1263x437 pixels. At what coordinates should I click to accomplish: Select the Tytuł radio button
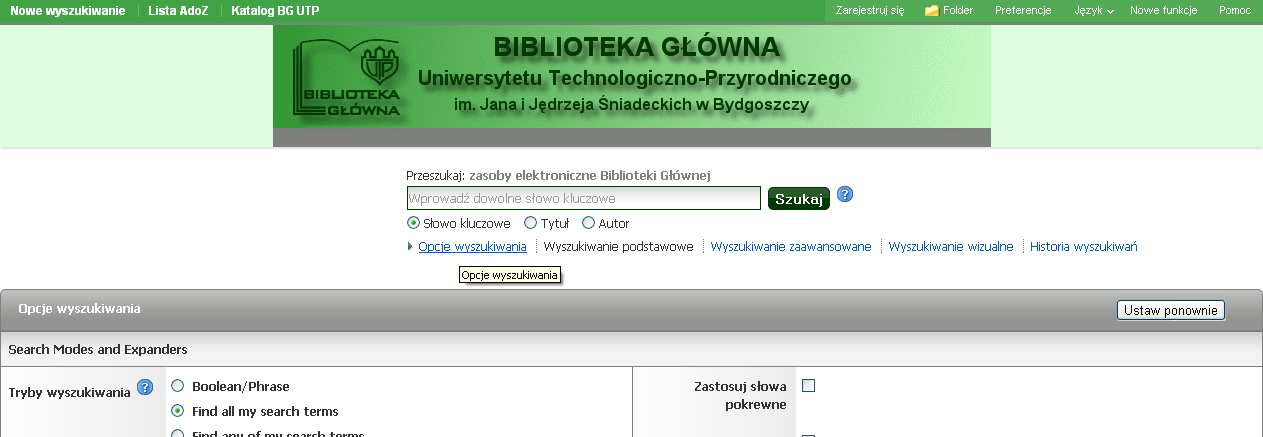click(531, 223)
